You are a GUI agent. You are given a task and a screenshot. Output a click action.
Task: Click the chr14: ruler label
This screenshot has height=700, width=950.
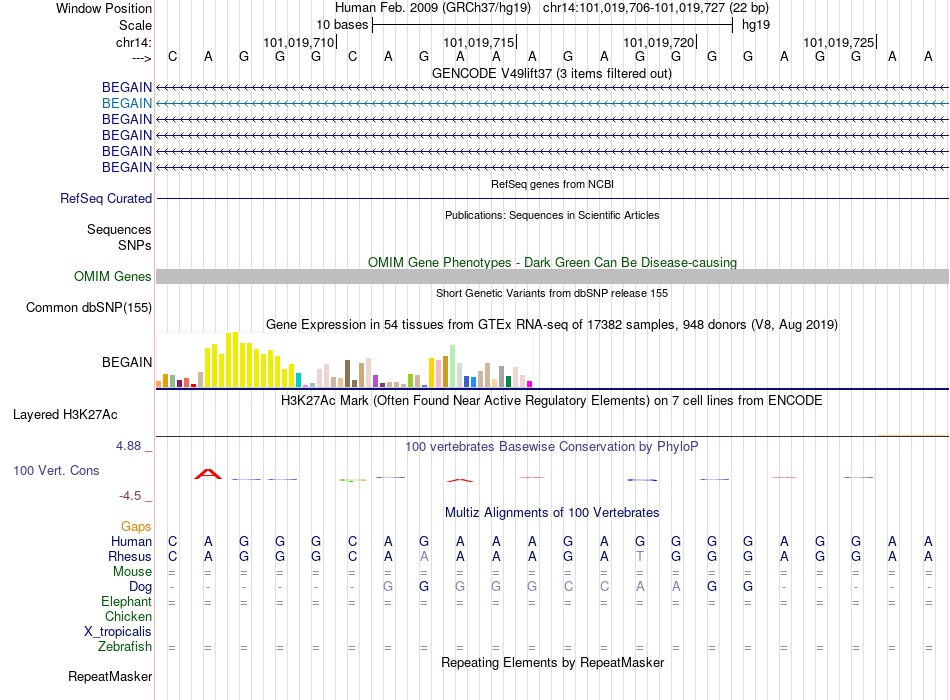(134, 43)
